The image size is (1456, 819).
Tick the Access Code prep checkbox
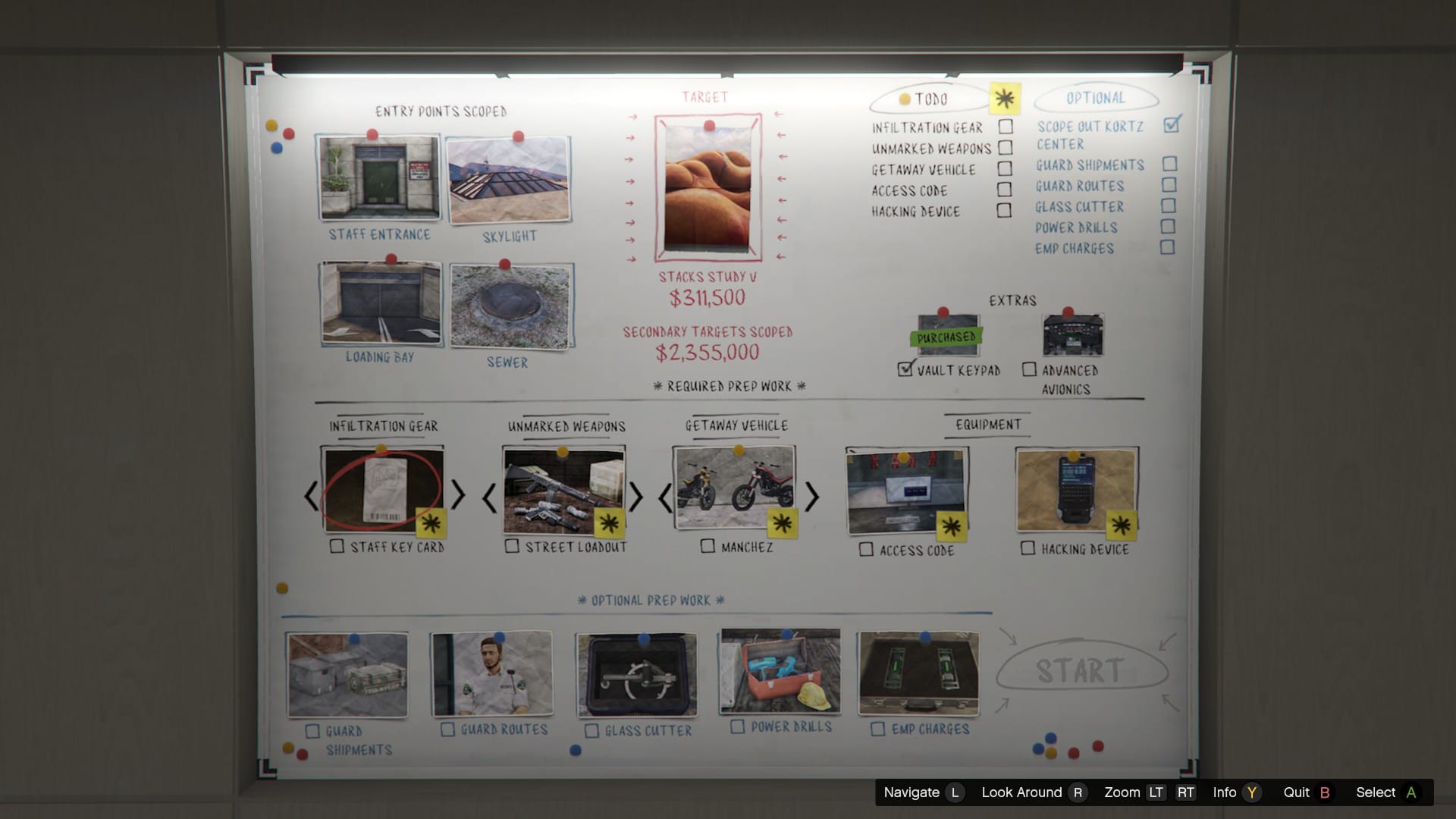tap(866, 550)
